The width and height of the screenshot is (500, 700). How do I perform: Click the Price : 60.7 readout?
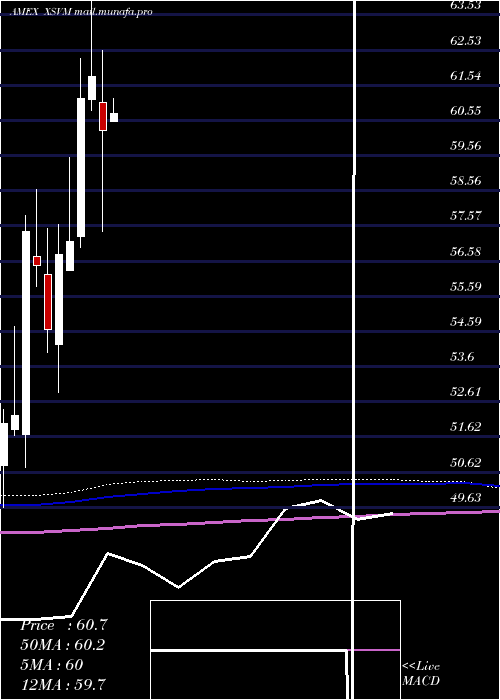pyautogui.click(x=64, y=625)
